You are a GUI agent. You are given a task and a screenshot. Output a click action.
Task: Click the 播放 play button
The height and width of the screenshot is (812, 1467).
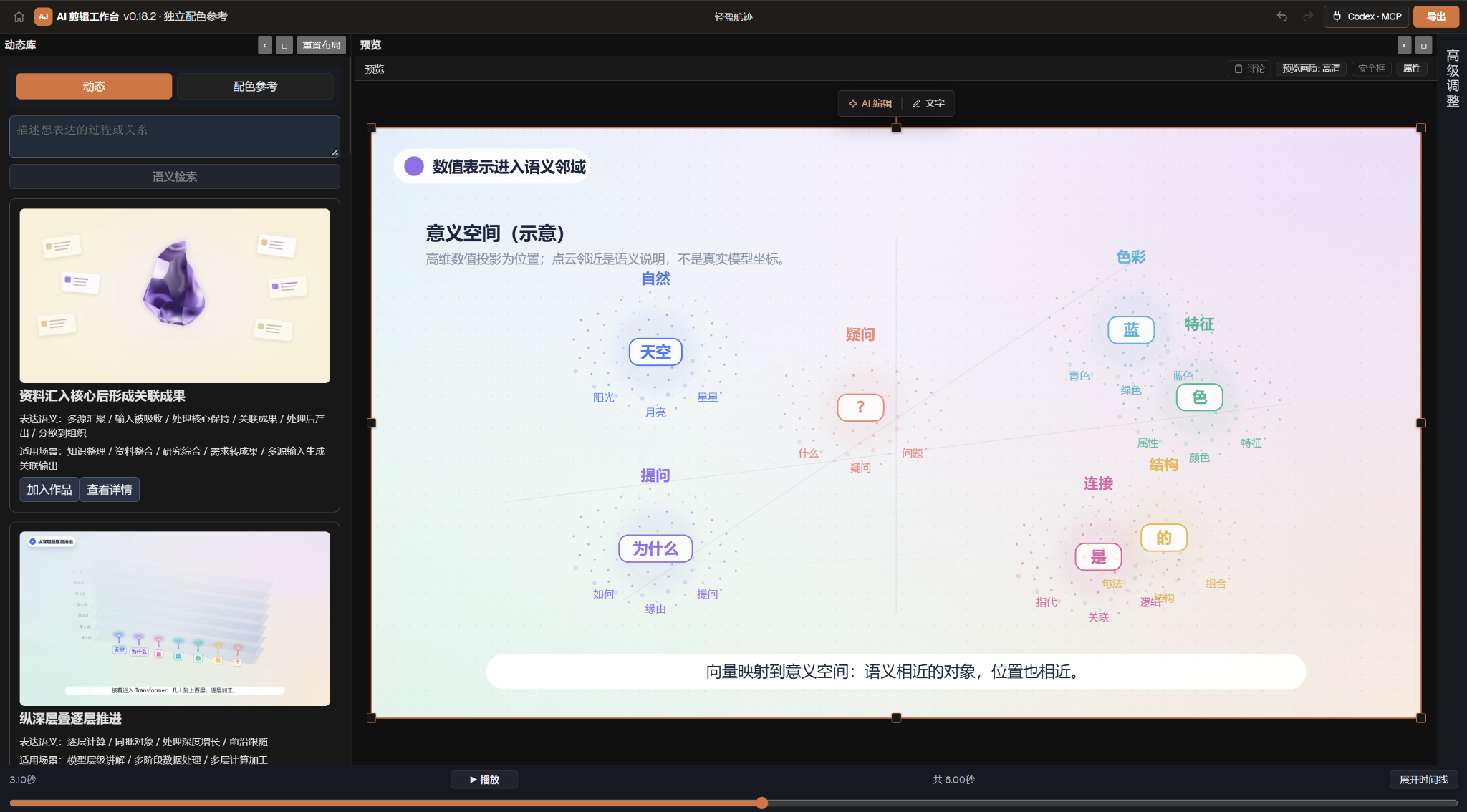(484, 780)
